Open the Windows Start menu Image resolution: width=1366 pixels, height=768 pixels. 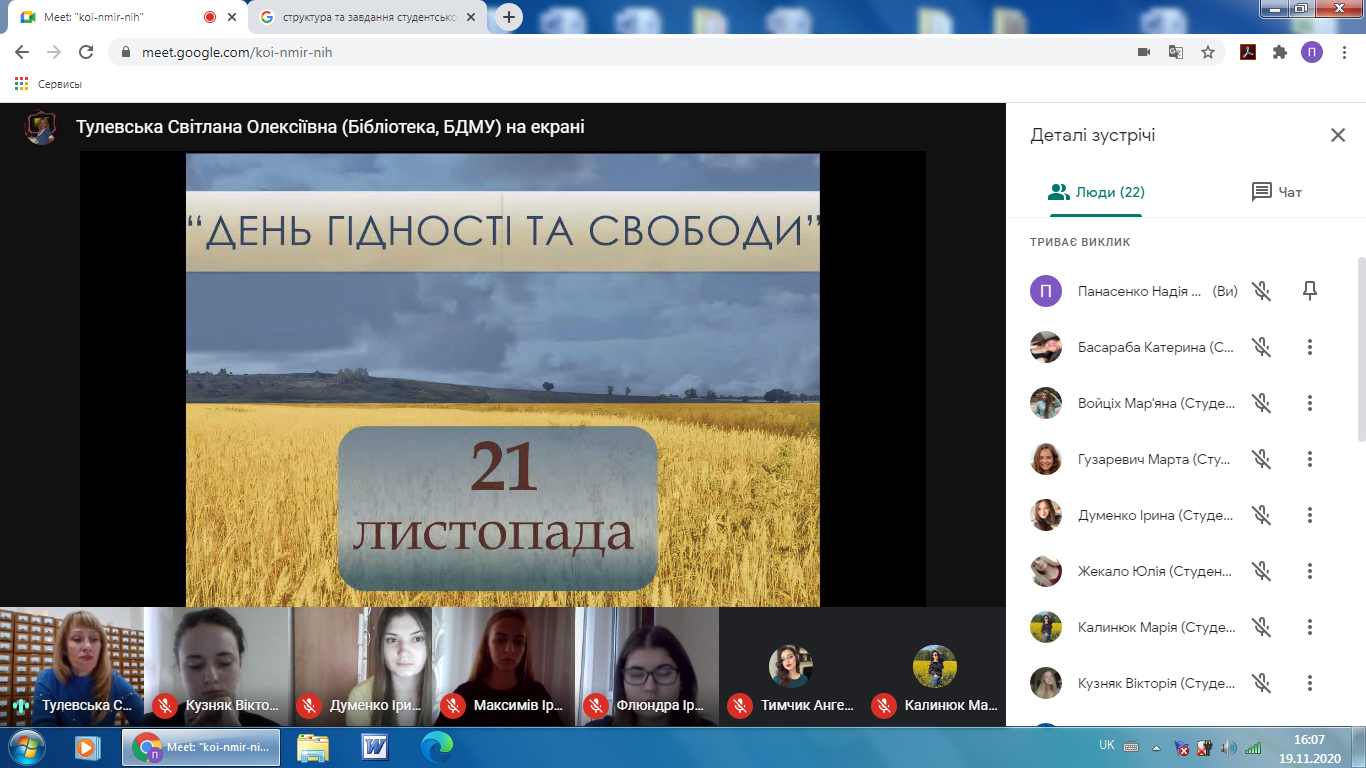point(25,747)
